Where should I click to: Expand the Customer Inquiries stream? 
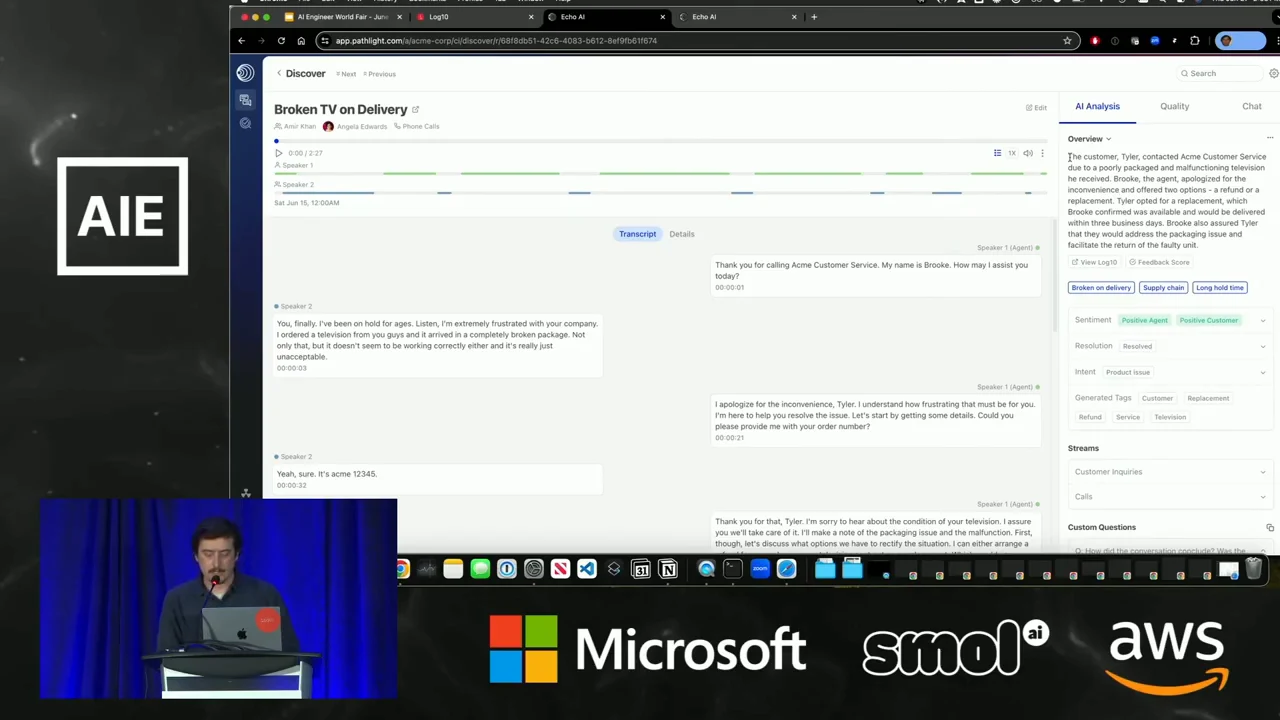(1170, 472)
